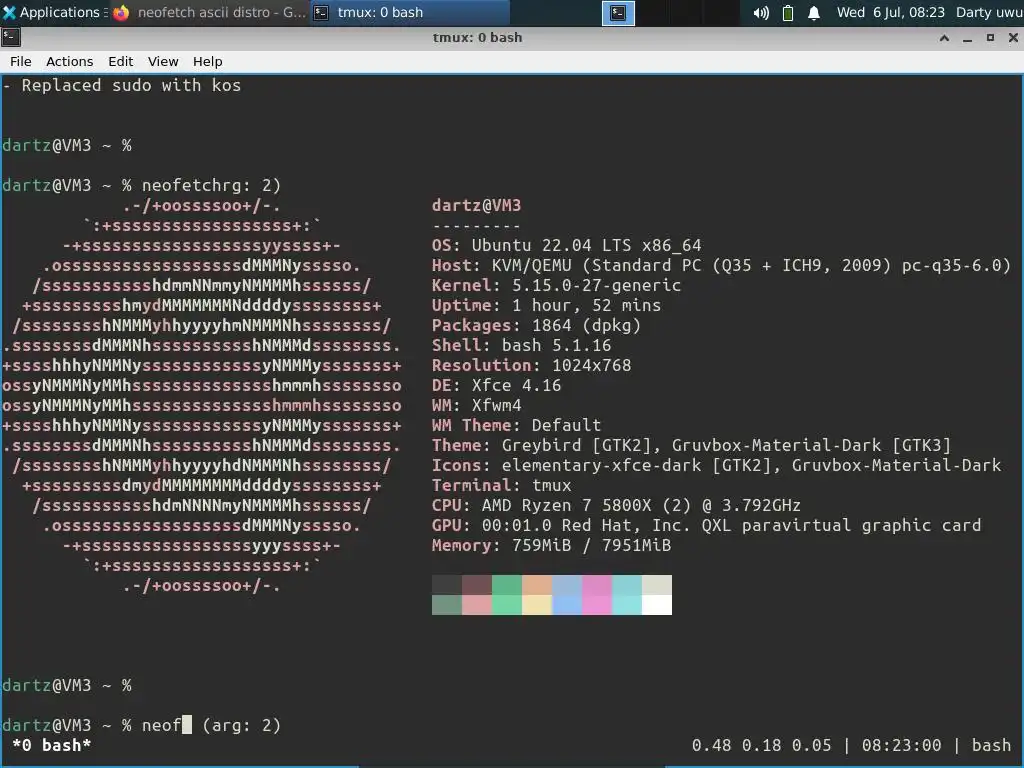Image resolution: width=1024 pixels, height=768 pixels.
Task: Open the View menu
Action: 163,61
